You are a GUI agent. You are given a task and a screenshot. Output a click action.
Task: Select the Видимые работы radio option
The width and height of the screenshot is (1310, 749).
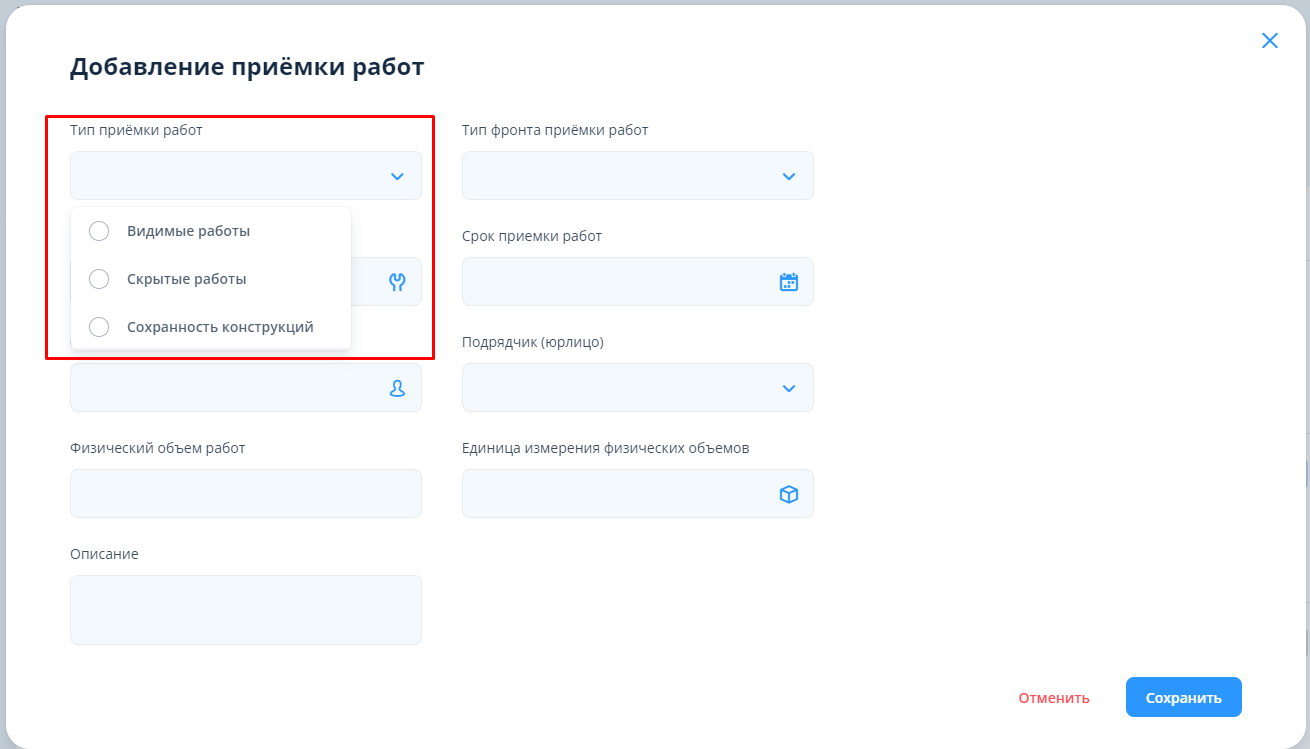(99, 231)
